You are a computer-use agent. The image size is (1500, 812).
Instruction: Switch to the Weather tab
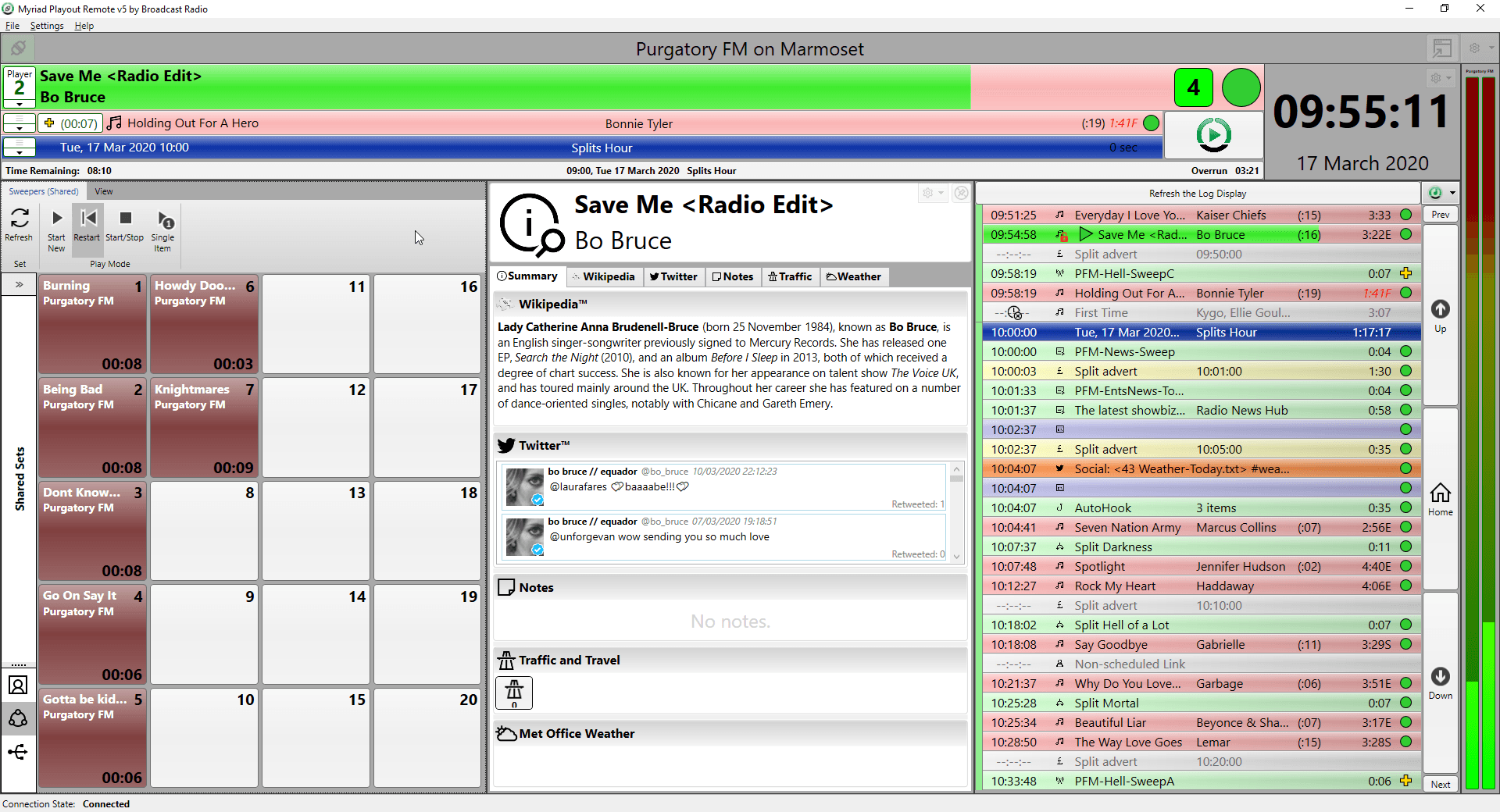[x=854, y=276]
